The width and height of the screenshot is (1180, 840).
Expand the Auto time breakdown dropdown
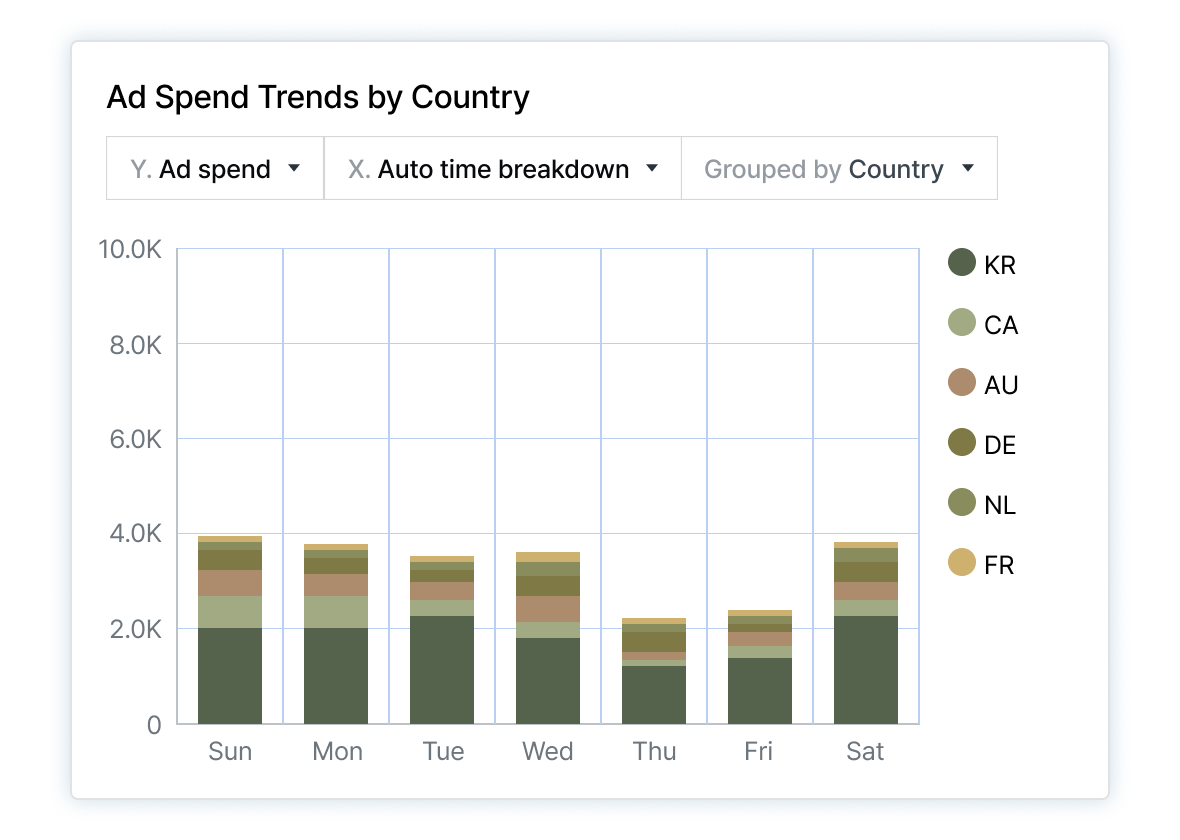tap(502, 168)
